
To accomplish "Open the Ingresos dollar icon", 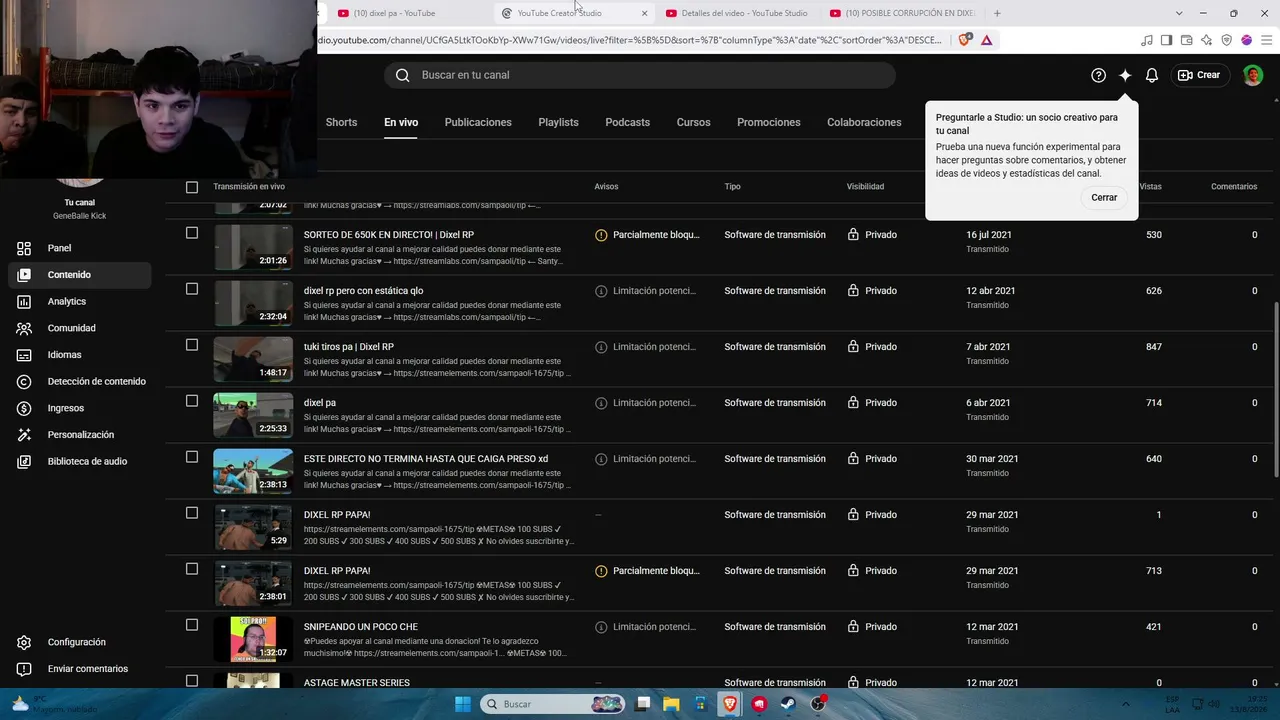I will (25, 408).
